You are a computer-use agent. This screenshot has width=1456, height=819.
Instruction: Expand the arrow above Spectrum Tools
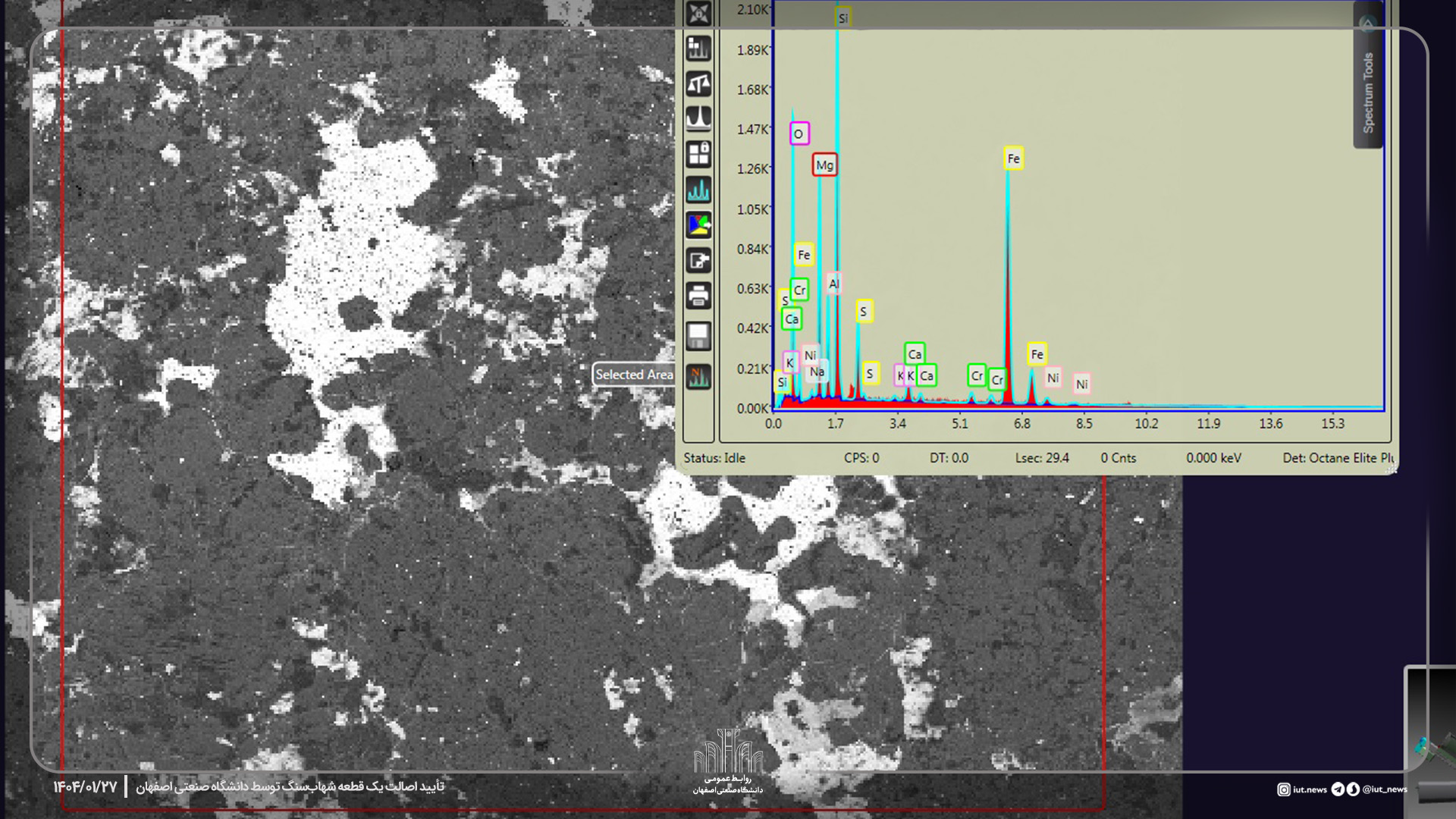click(1367, 24)
